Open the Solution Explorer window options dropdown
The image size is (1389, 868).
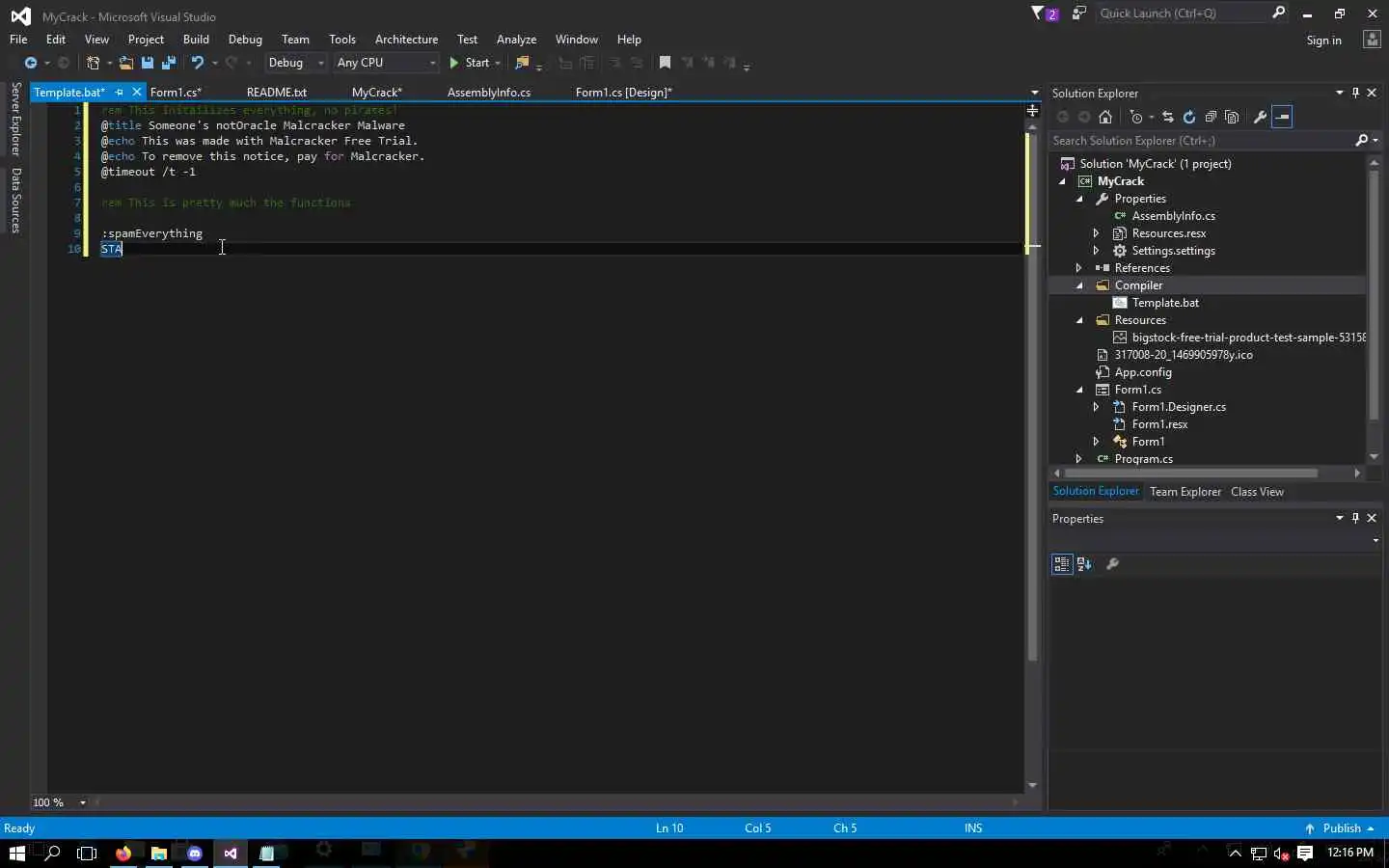[1339, 93]
